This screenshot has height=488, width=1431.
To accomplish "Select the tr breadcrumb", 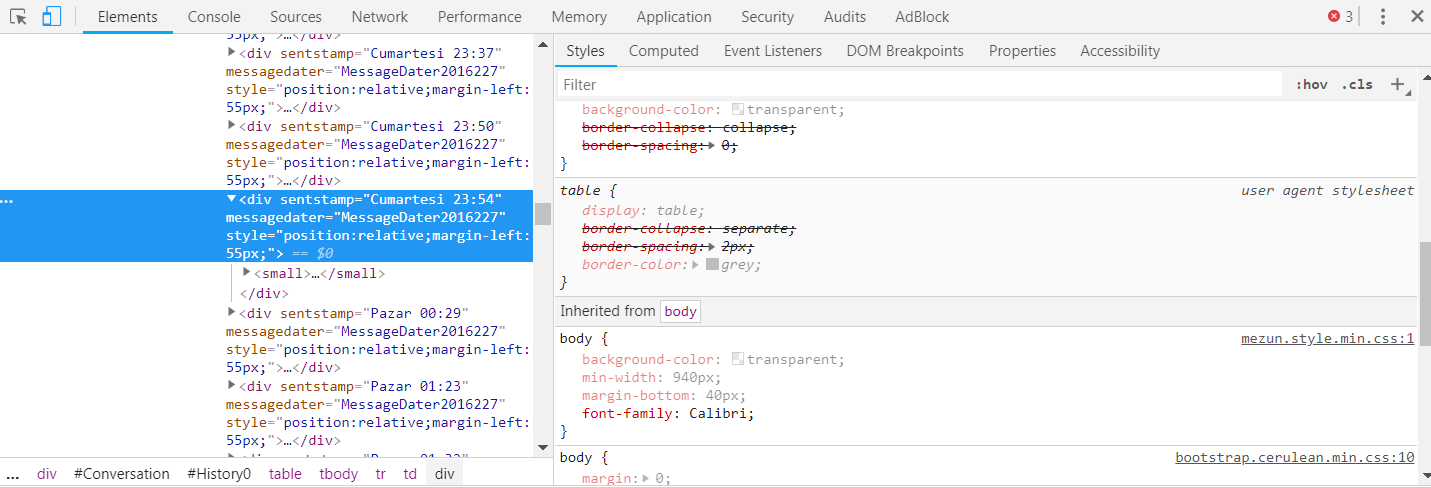I will pyautogui.click(x=380, y=475).
